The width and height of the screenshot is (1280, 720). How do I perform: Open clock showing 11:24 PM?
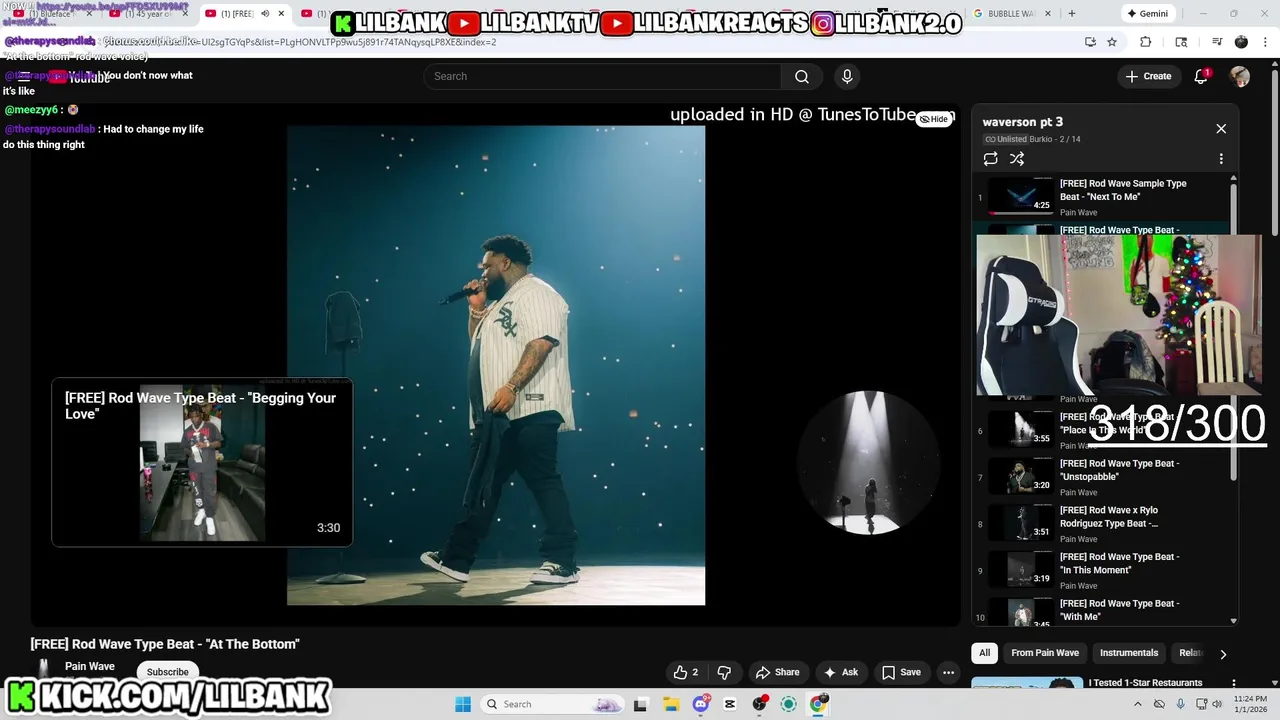coord(1250,704)
